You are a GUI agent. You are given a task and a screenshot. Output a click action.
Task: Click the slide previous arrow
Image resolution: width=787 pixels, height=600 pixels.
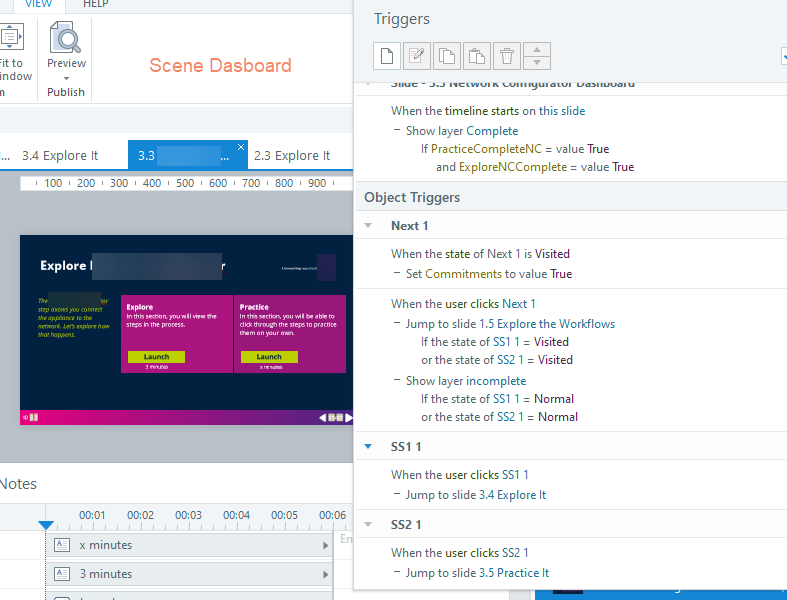(x=322, y=418)
